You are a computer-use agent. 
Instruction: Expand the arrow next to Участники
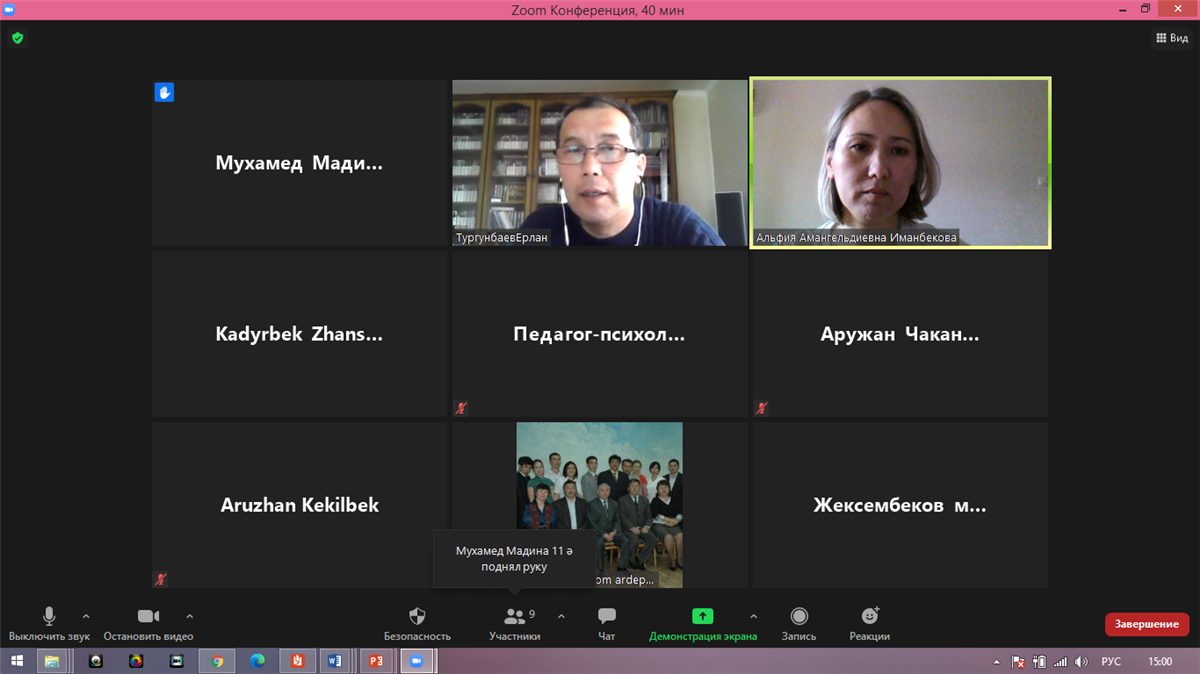pos(561,616)
